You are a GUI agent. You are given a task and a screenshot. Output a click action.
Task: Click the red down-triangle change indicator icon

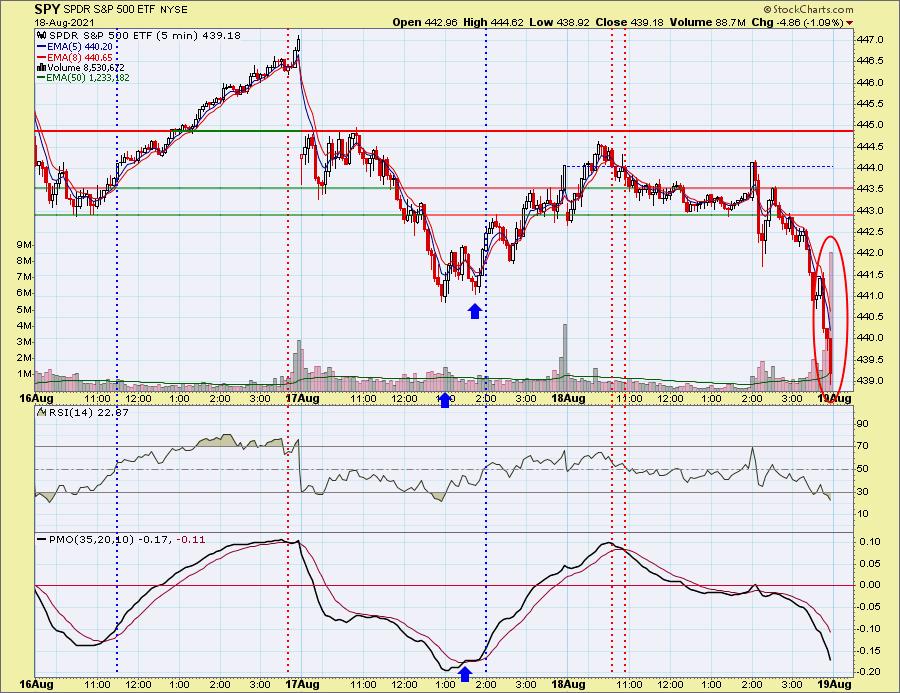(849, 23)
